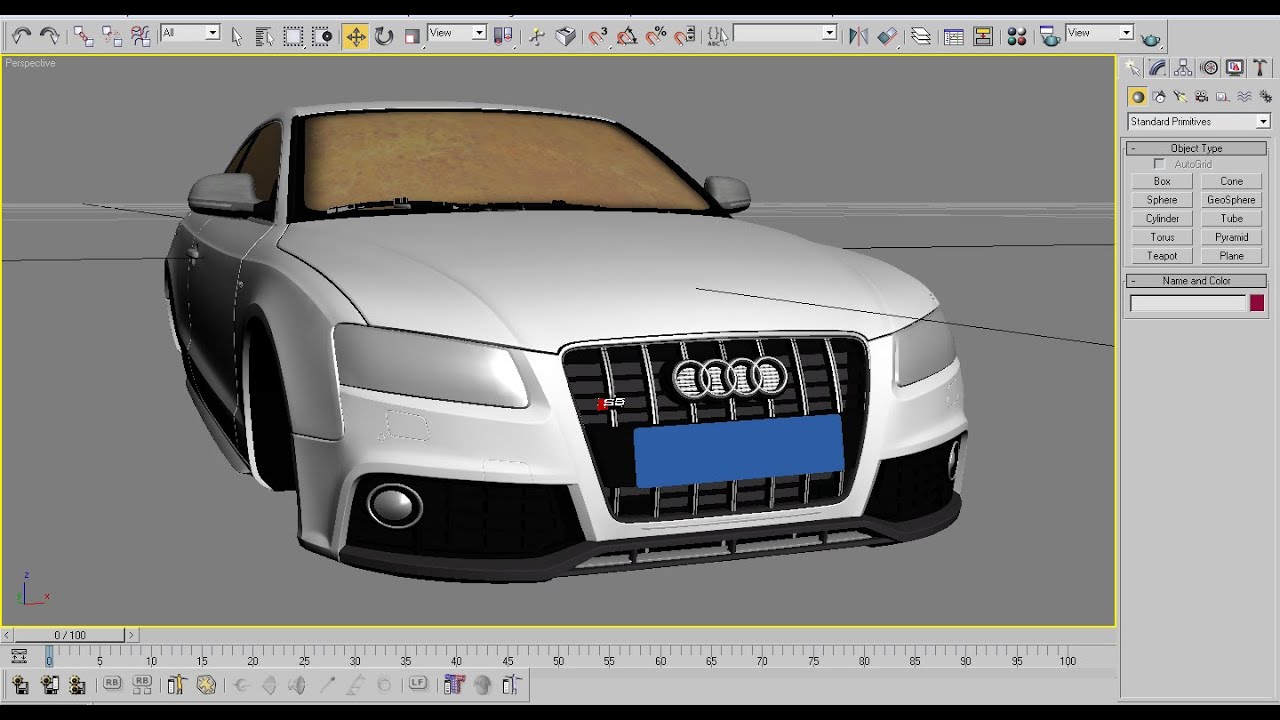Click the object name input field
Screen dimensions: 1280x720
(1188, 303)
